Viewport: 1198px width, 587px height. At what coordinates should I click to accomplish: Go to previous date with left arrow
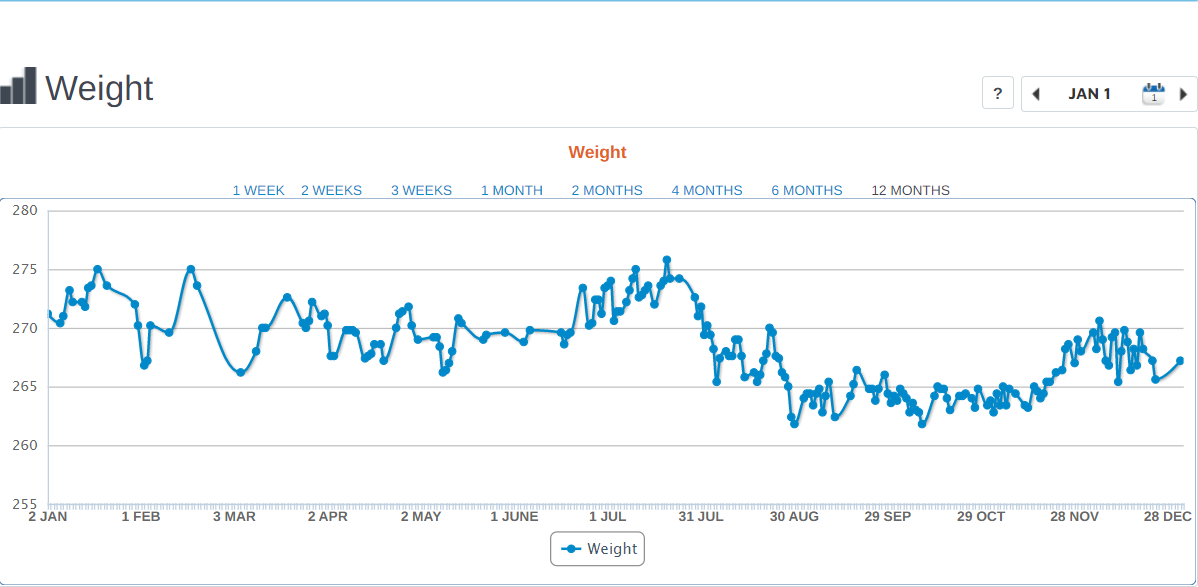pos(1036,94)
